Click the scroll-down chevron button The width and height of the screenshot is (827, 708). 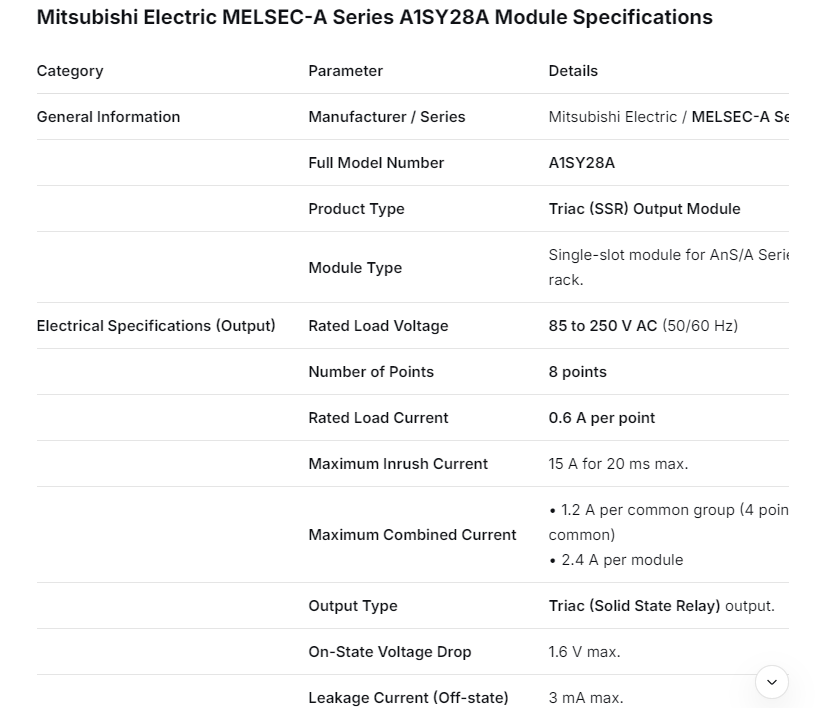pos(771,682)
